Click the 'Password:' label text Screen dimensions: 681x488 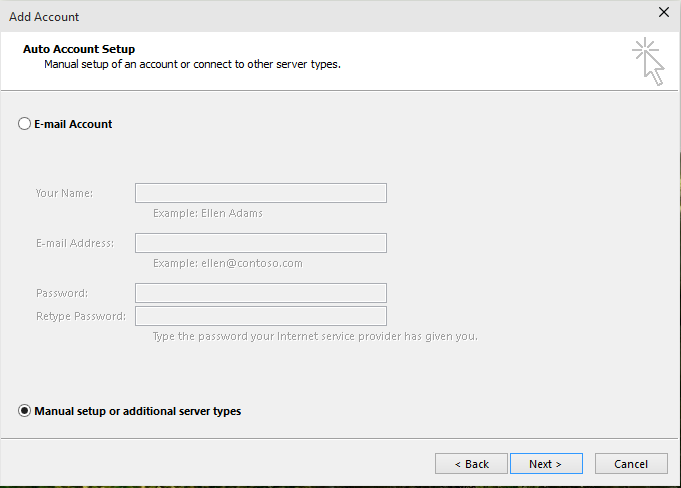coord(62,293)
